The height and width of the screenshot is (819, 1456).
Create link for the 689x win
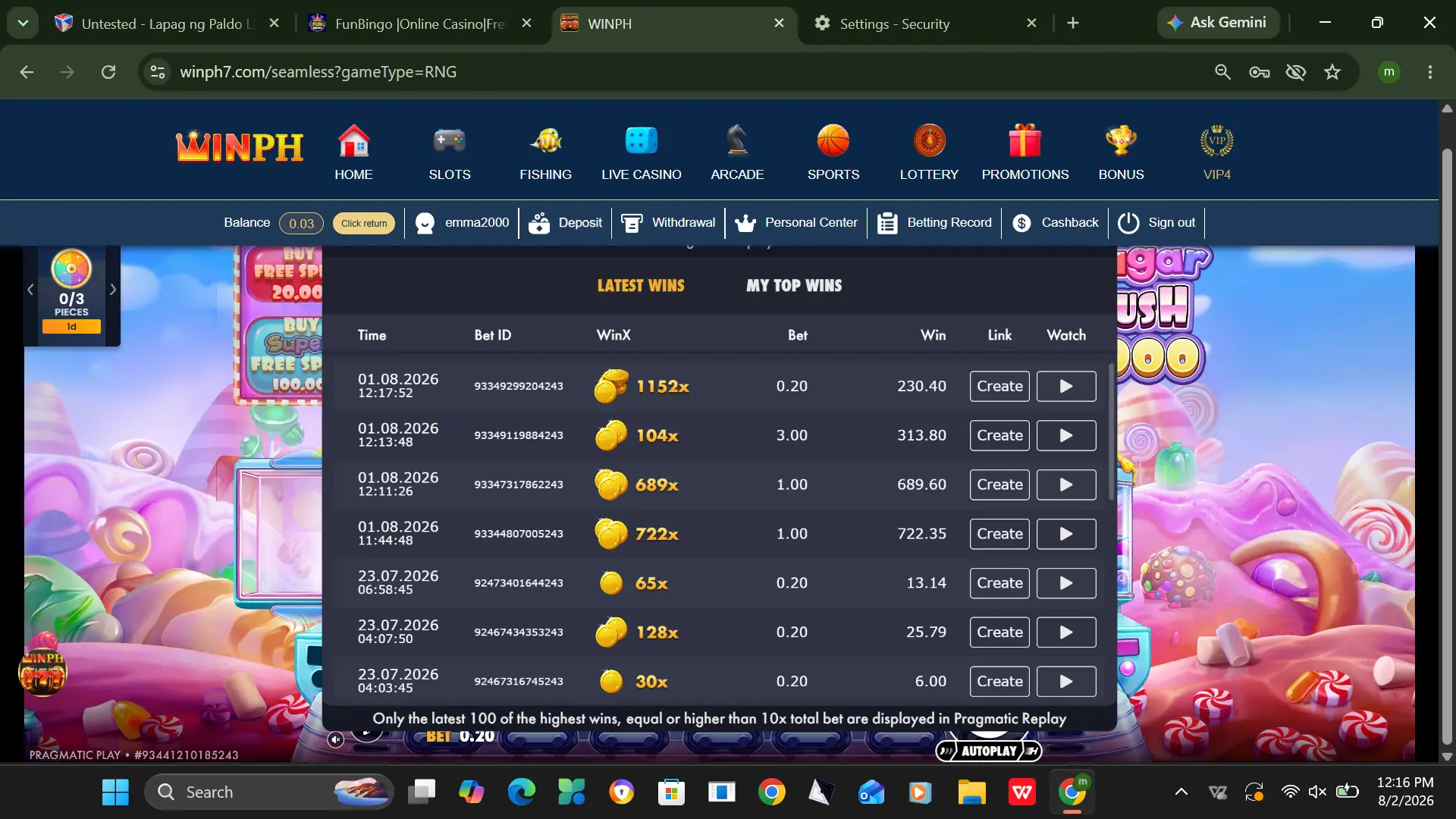point(999,485)
